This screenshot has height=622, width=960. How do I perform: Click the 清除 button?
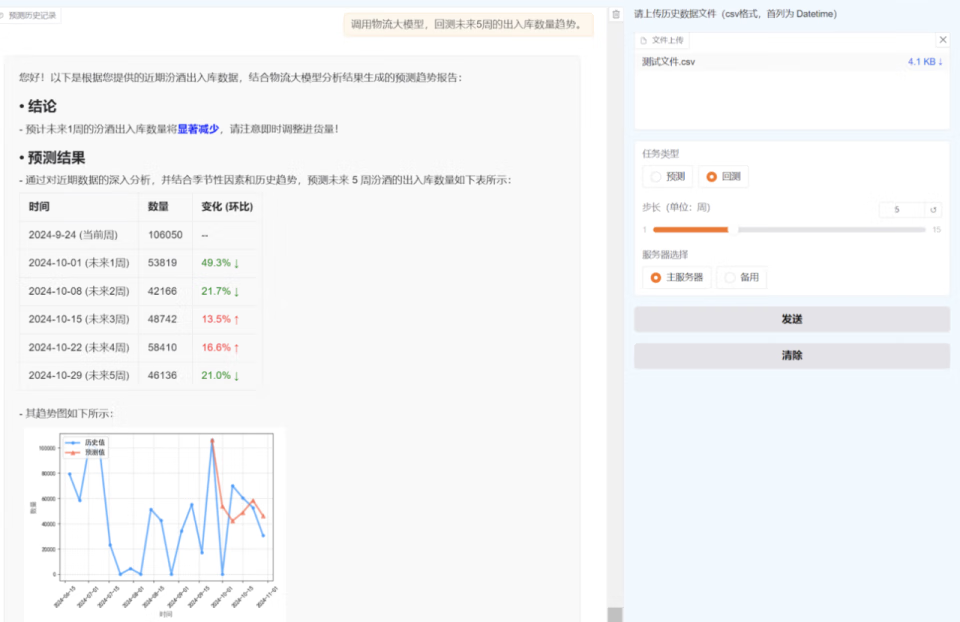click(x=792, y=355)
